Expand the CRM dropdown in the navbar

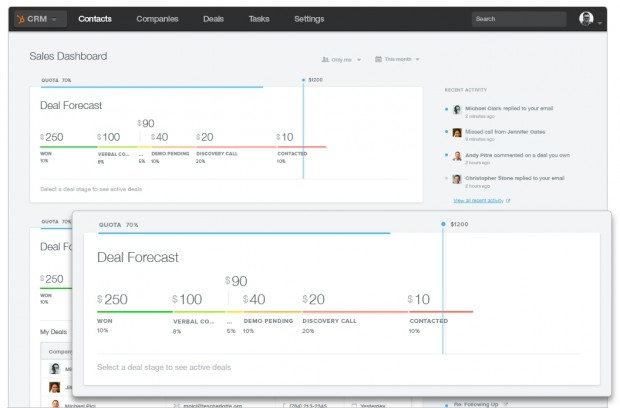(40, 19)
